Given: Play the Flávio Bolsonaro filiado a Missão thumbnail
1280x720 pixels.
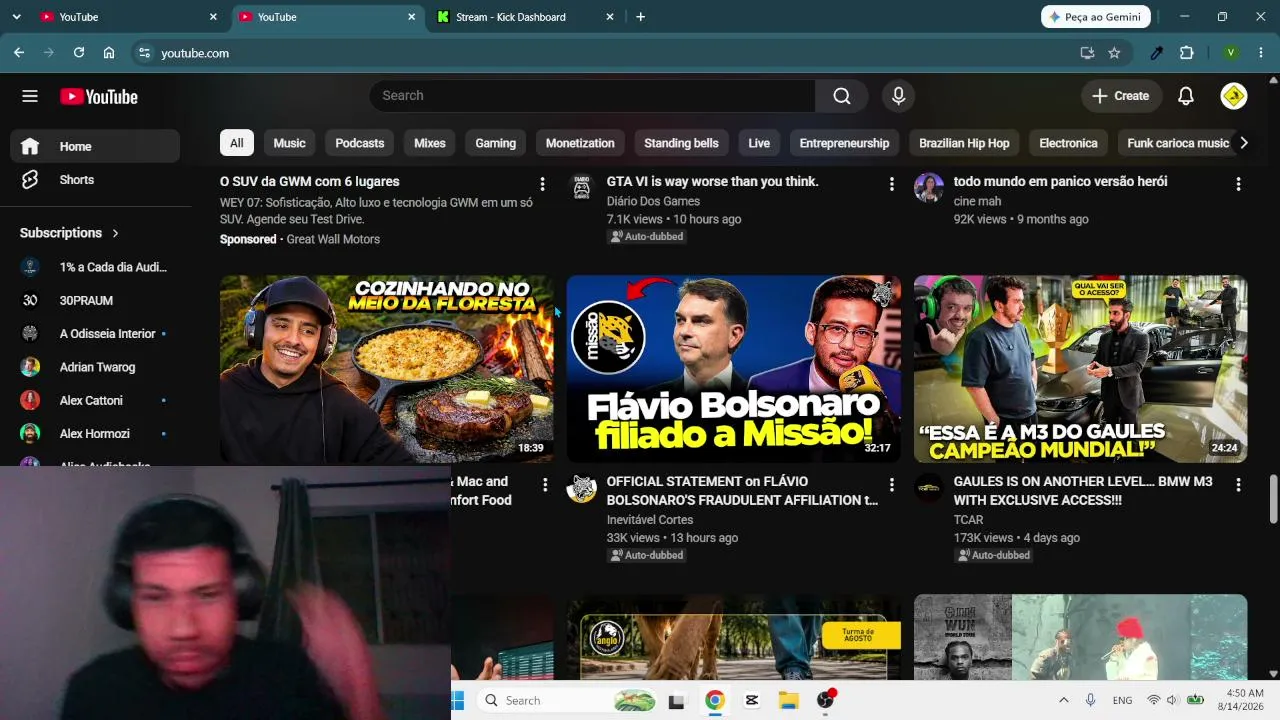Looking at the screenshot, I should click(733, 369).
